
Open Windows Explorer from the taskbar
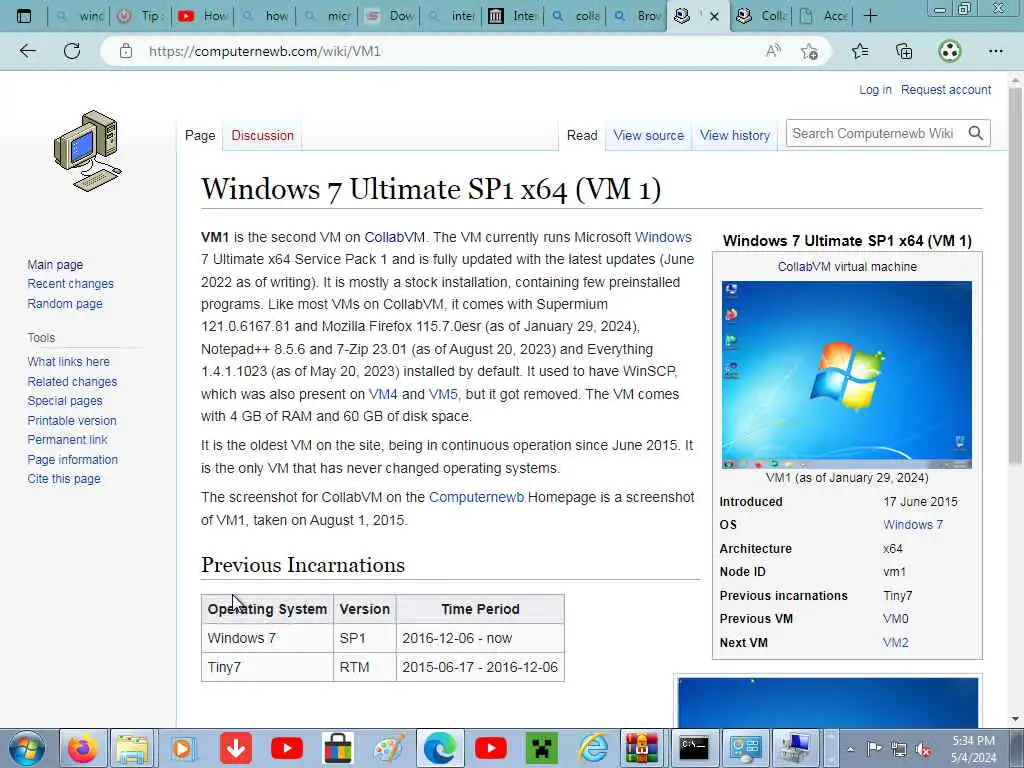pyautogui.click(x=132, y=748)
